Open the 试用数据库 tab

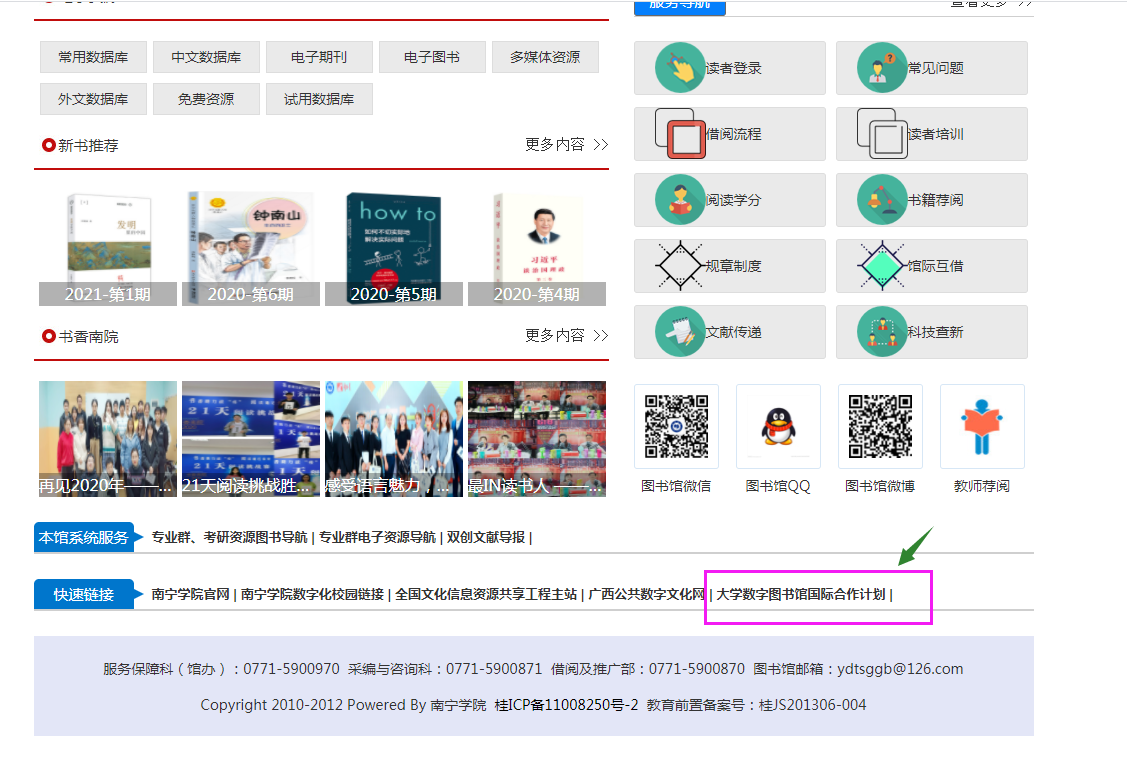pyautogui.click(x=319, y=99)
